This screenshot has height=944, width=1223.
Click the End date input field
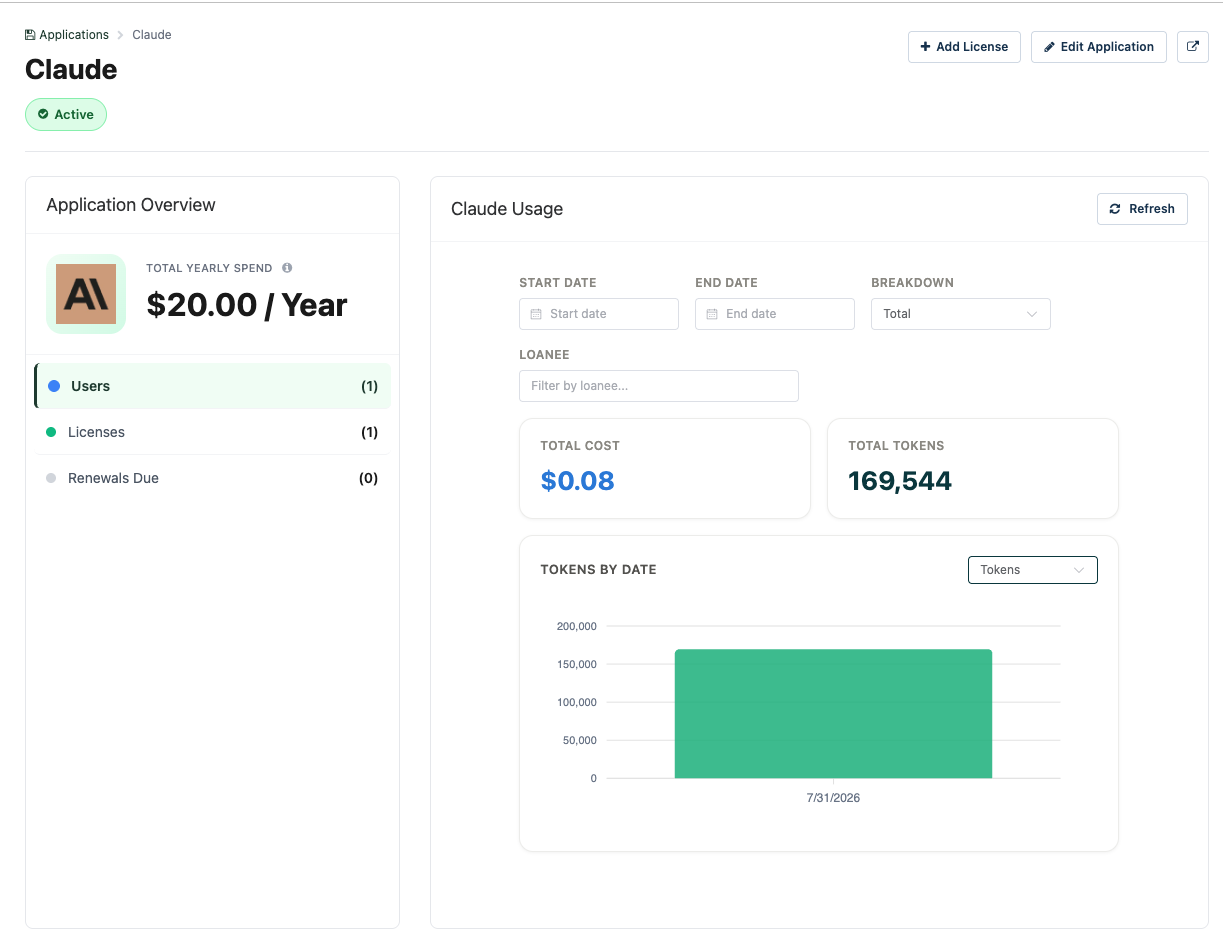pos(775,314)
